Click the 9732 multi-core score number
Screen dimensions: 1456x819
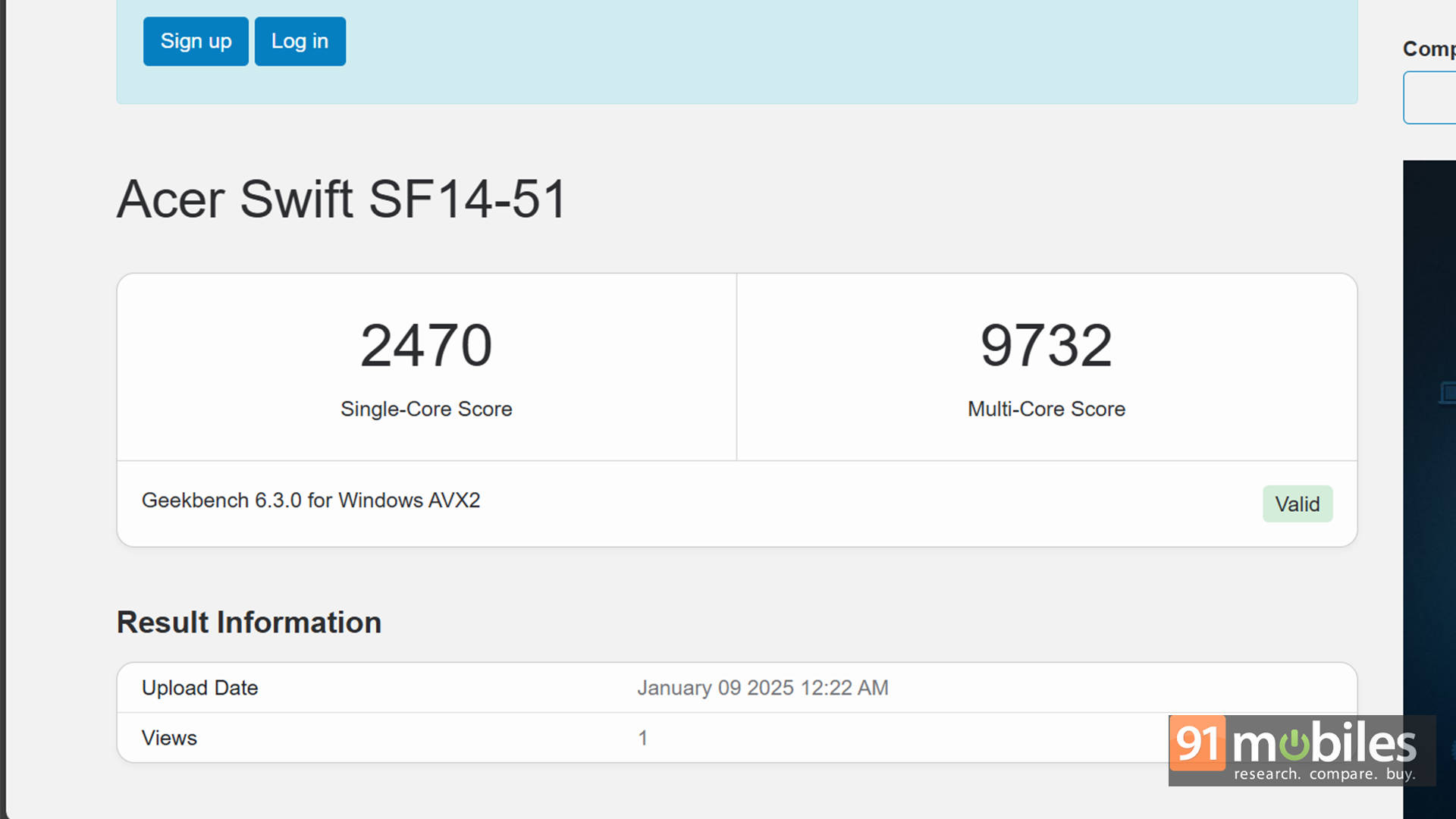point(1046,346)
